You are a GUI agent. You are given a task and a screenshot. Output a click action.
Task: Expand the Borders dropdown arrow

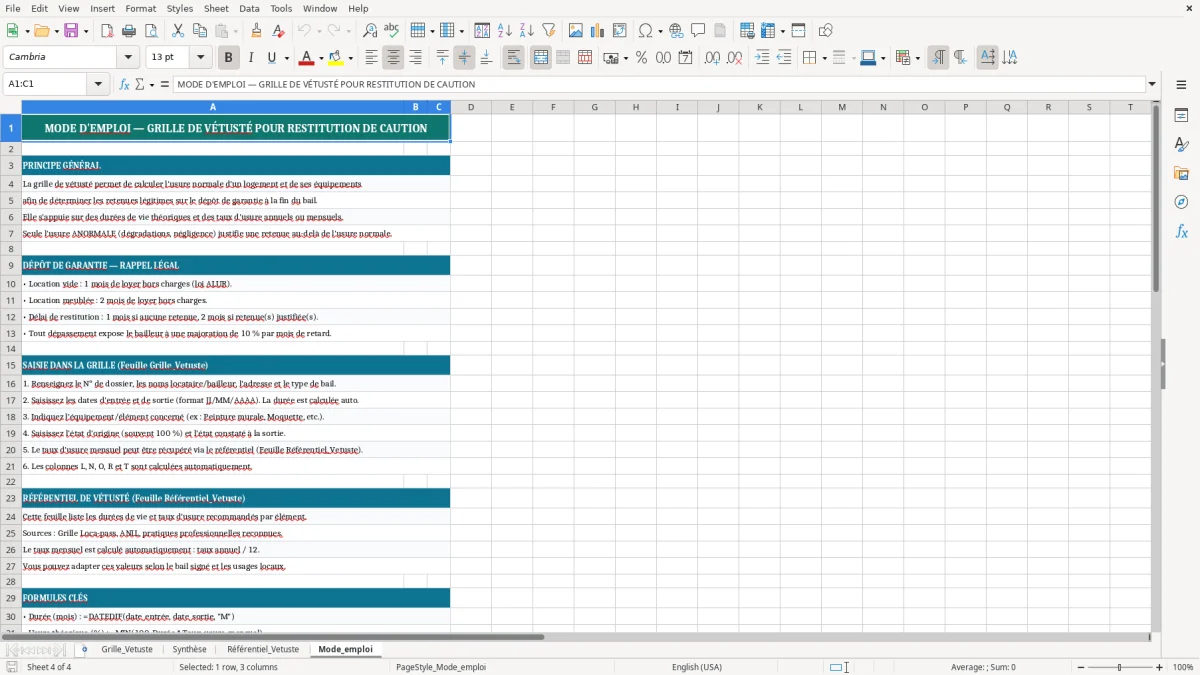pos(824,58)
